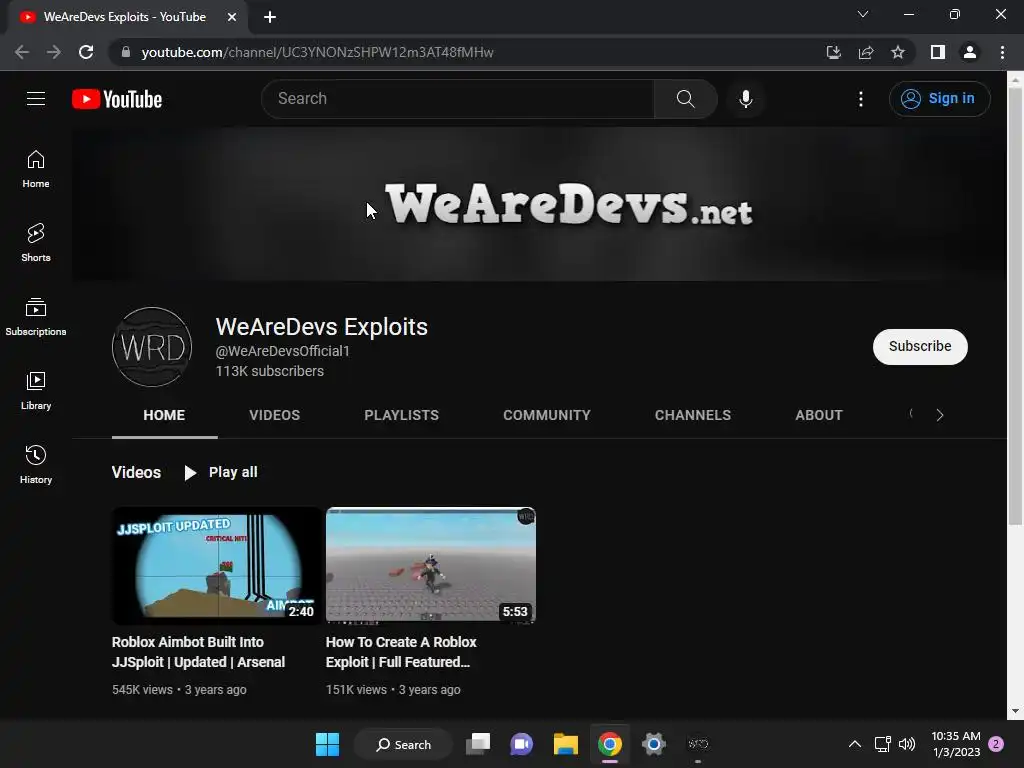Open the Windows Start menu
The width and height of the screenshot is (1024, 768).
(327, 744)
